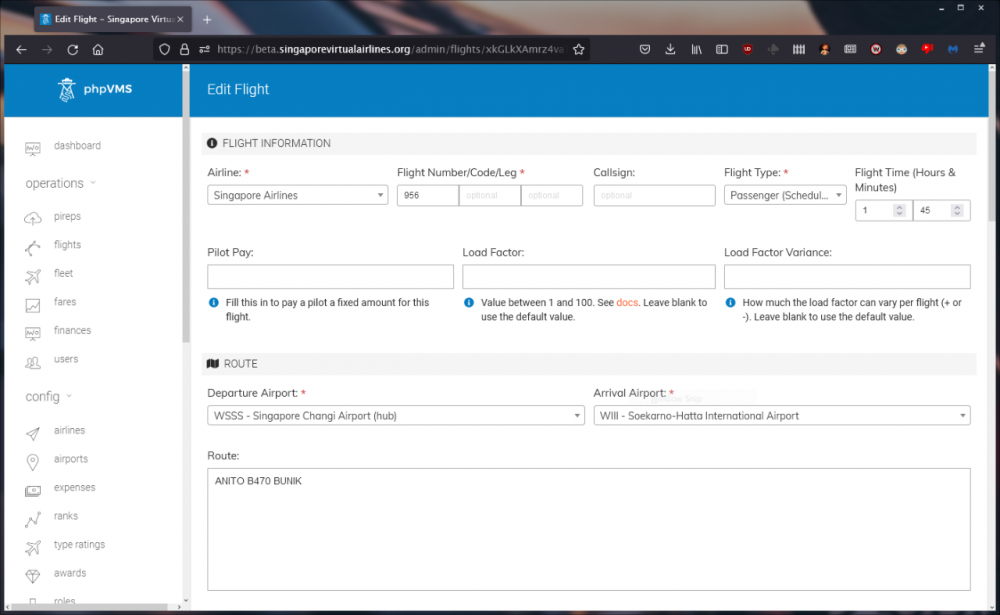Bookmark page with the star icon
The width and height of the screenshot is (1000, 615).
(x=578, y=49)
